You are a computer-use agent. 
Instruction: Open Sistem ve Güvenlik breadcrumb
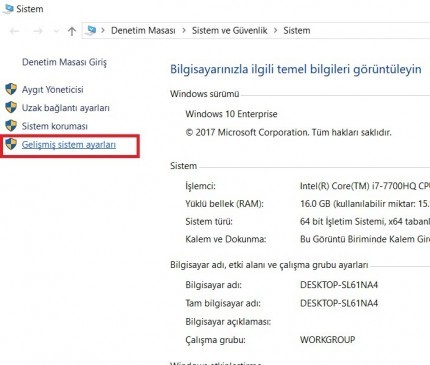pos(229,31)
